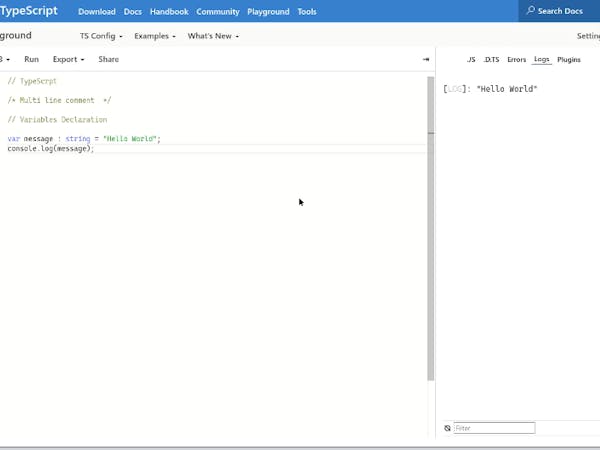Open the Tools menu

tap(307, 11)
